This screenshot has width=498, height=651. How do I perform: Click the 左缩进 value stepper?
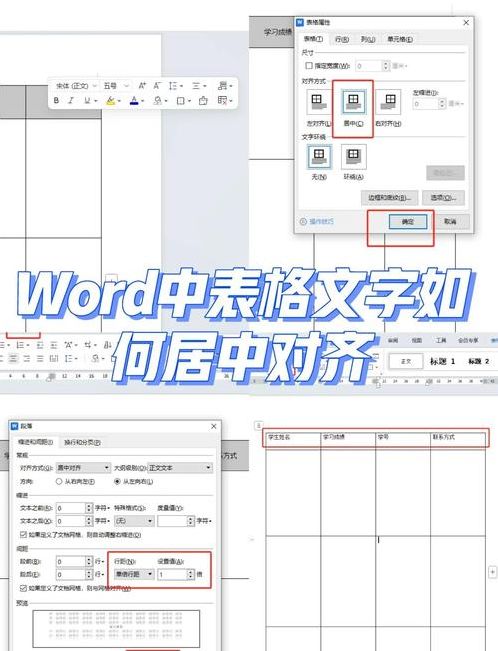pyautogui.click(x=442, y=103)
